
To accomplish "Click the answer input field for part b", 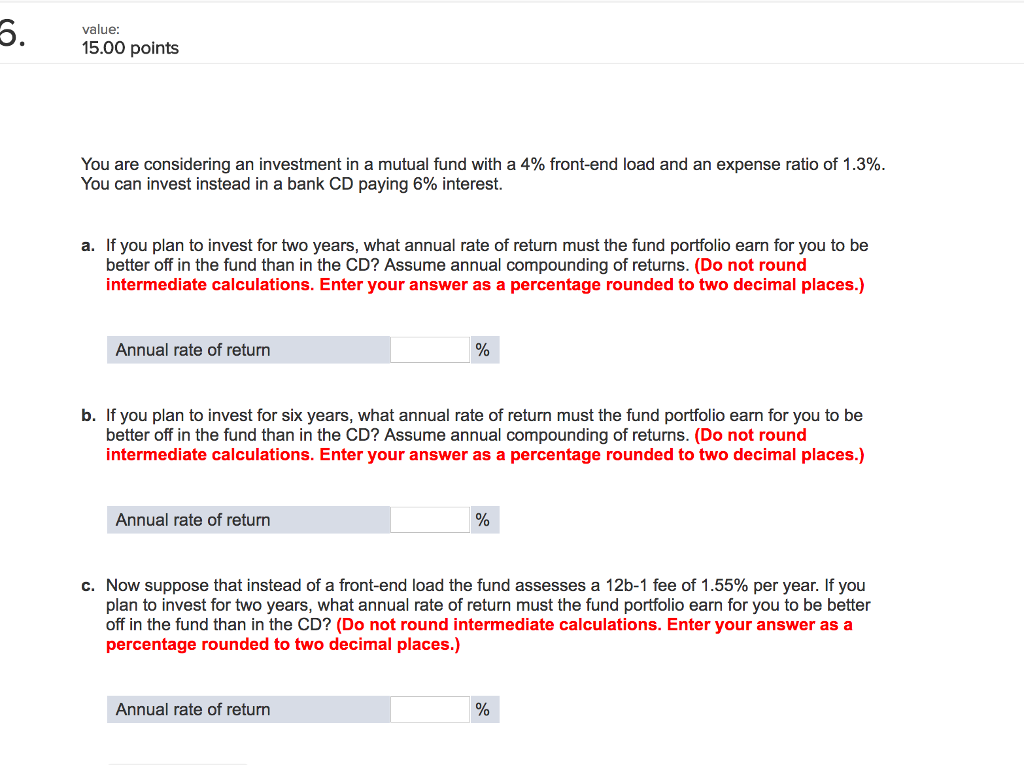I will [430, 519].
